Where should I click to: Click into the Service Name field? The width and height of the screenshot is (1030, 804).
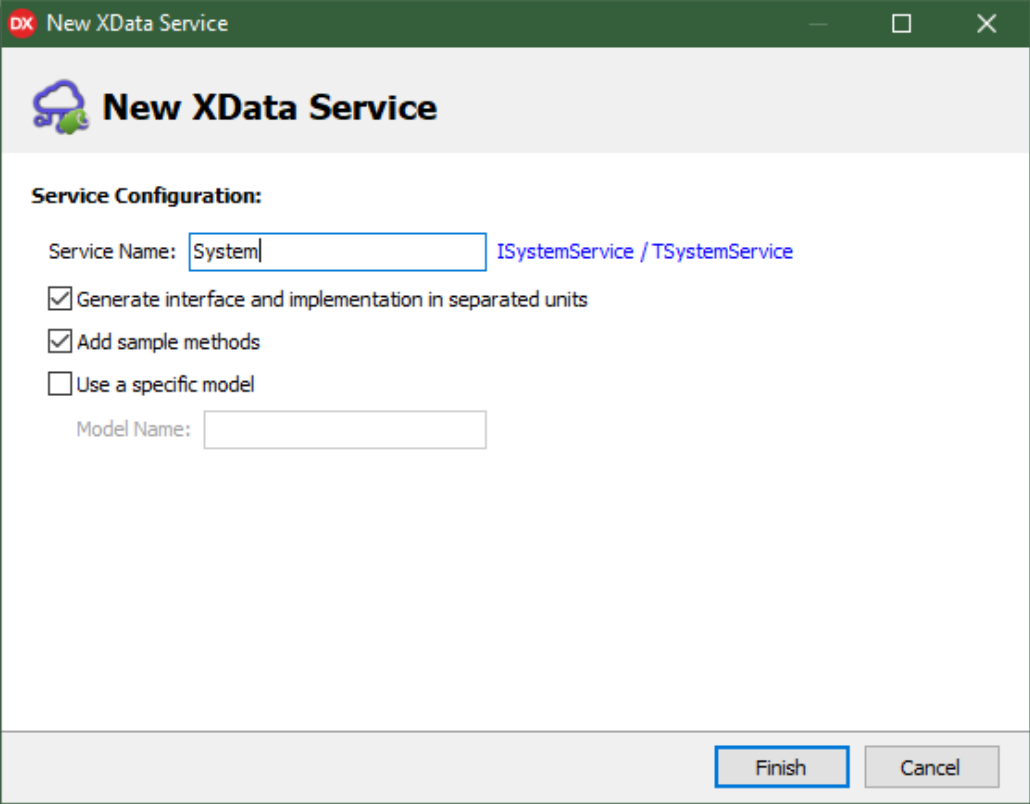(x=338, y=252)
